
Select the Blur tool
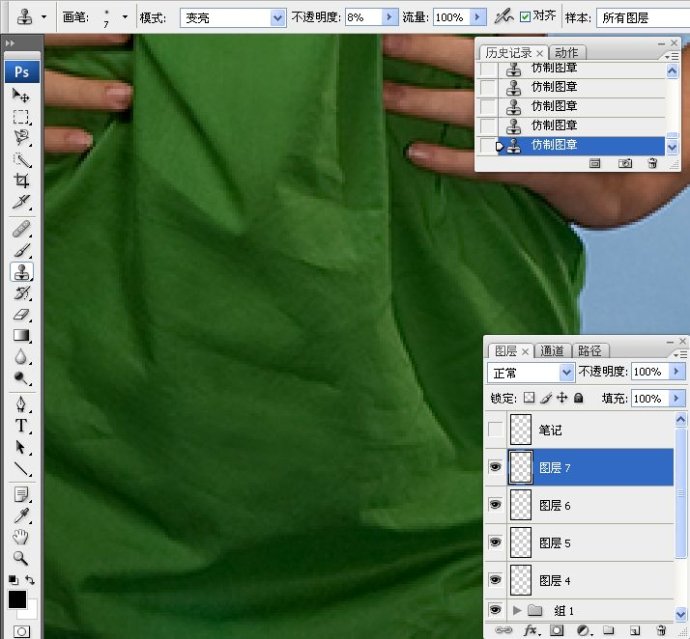point(21,357)
